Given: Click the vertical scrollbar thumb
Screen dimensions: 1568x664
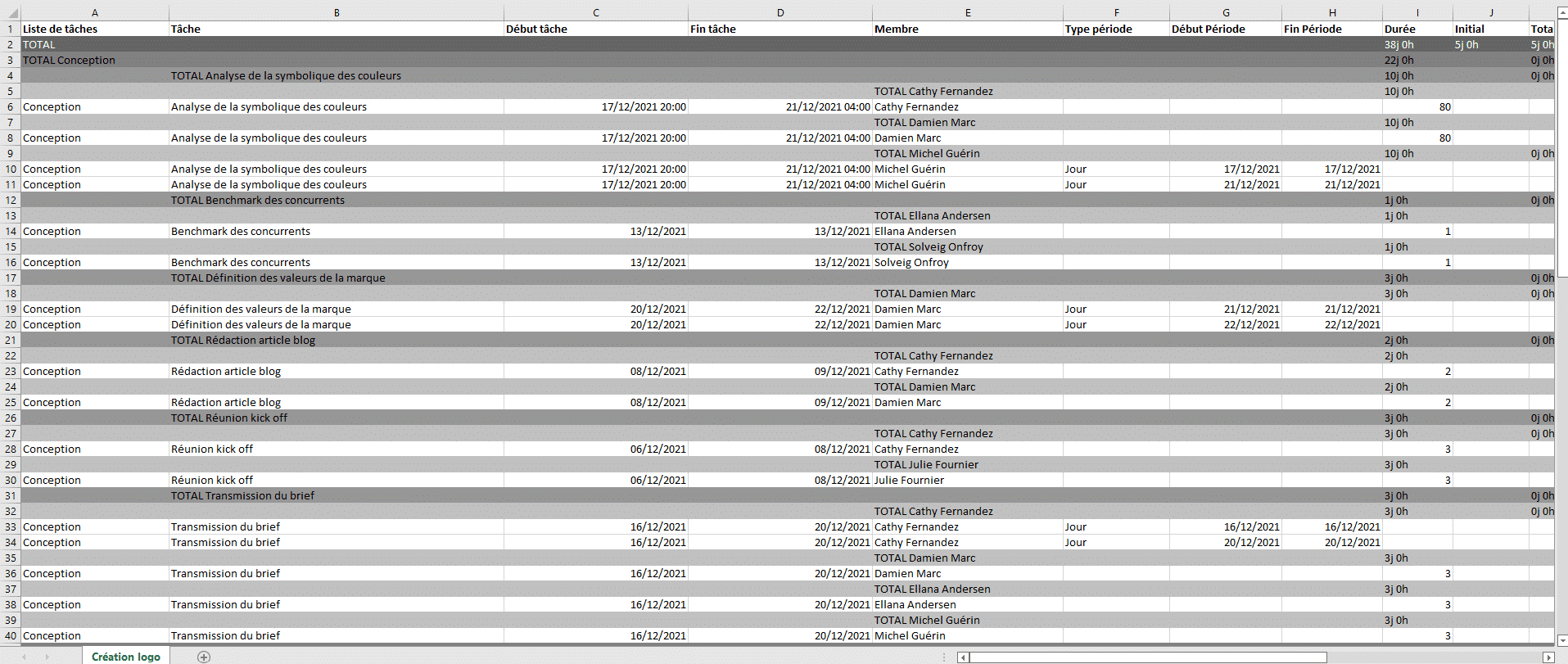Looking at the screenshot, I should pyautogui.click(x=1561, y=147).
